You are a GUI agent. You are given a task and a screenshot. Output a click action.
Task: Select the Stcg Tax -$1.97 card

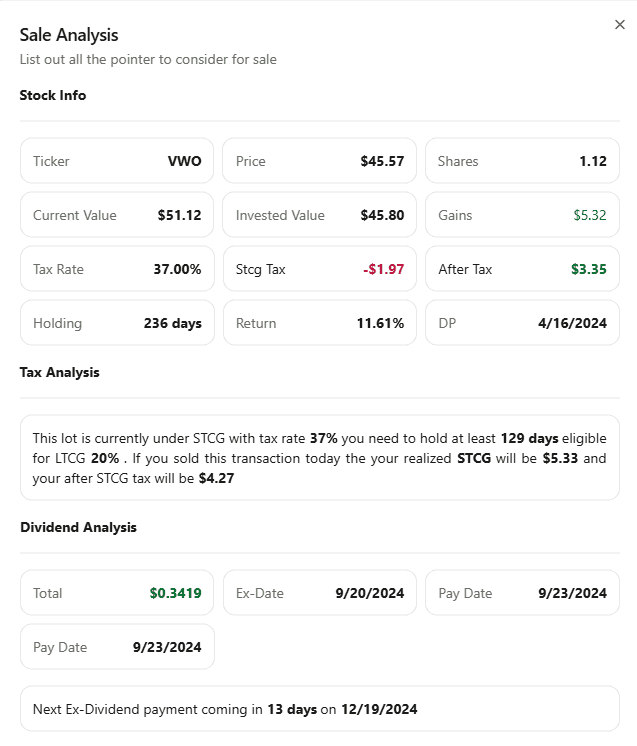tap(320, 269)
